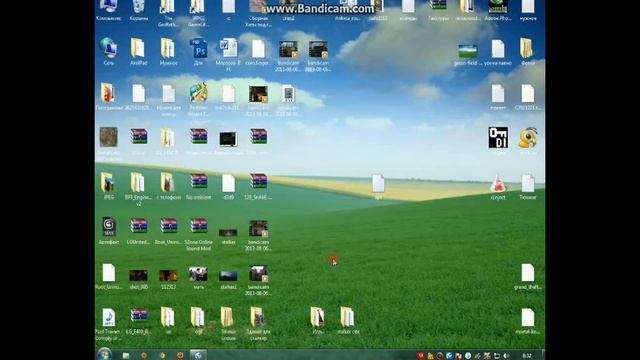Select the grand_theft file icon
This screenshot has height=360, width=640.
point(528,273)
